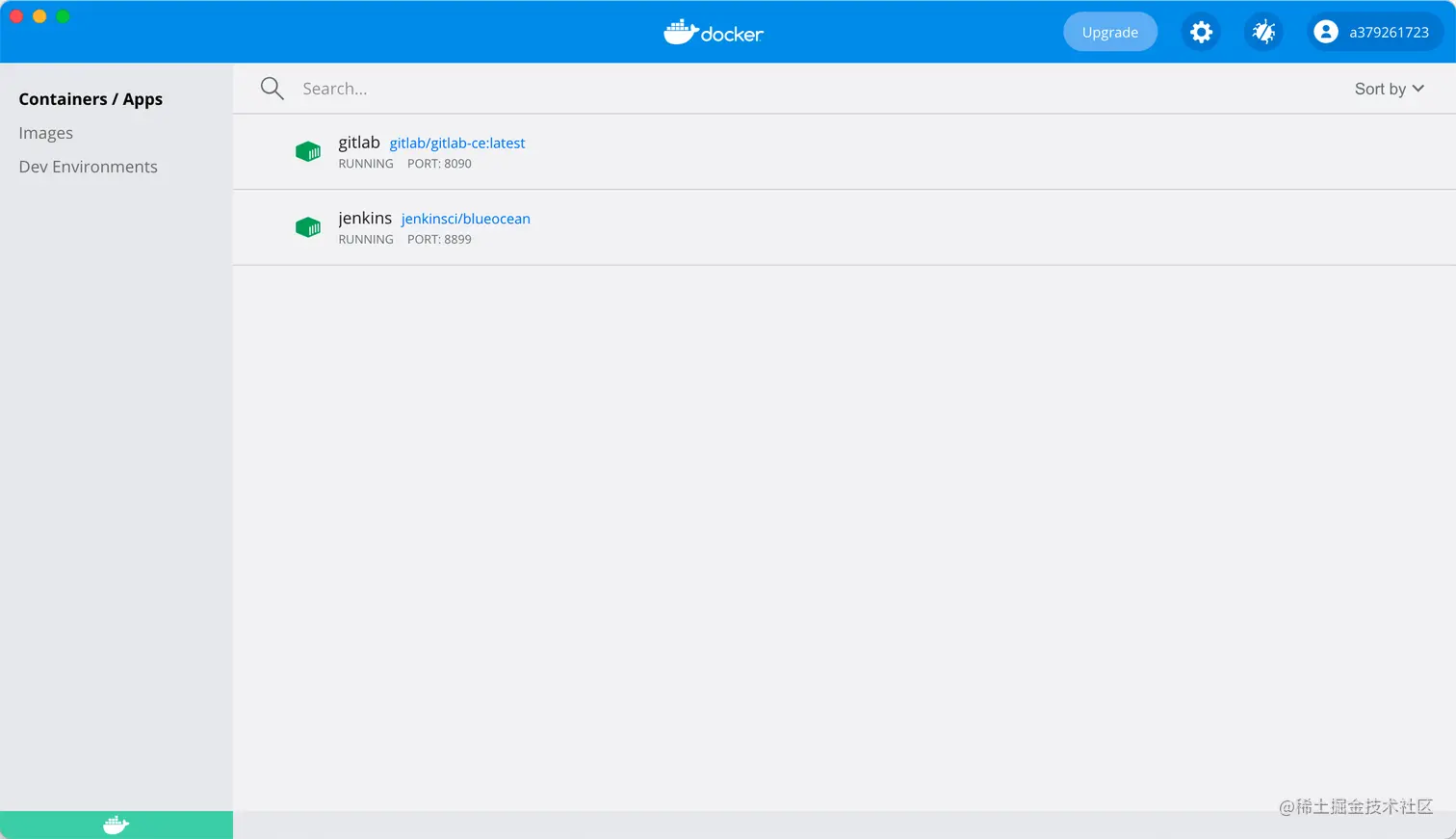Click the Sort by chevron arrow
Viewport: 1456px width, 839px height.
[1418, 89]
